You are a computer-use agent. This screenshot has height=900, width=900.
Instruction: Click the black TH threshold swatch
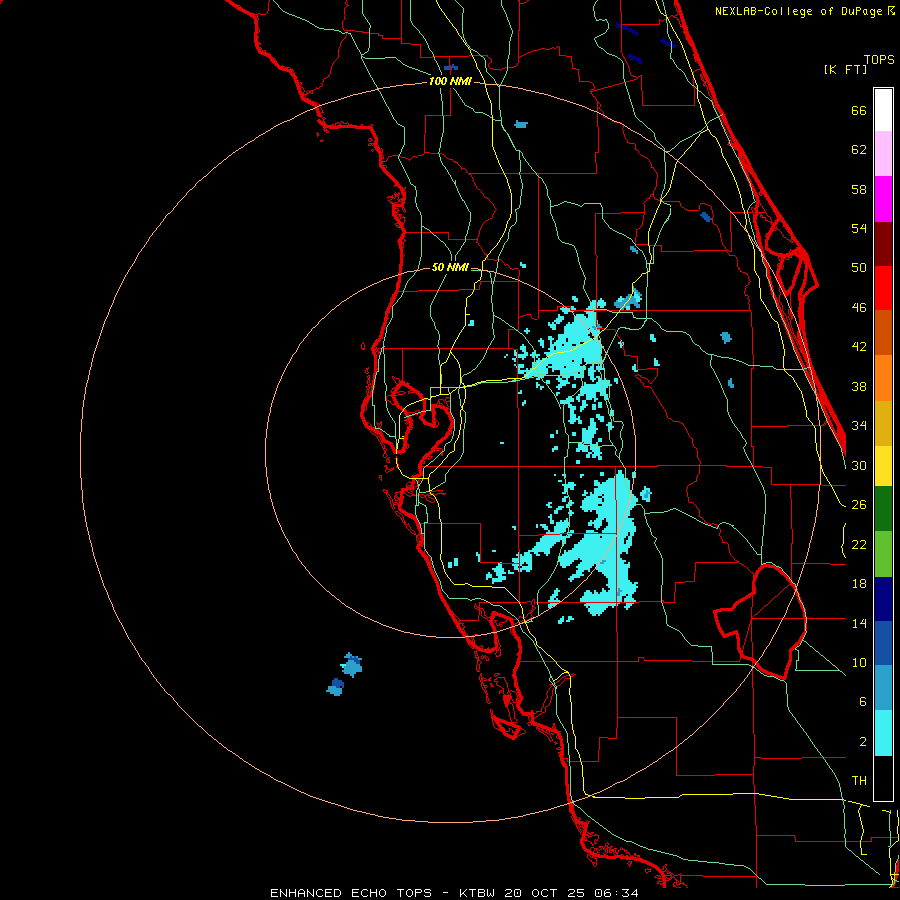coord(883,778)
